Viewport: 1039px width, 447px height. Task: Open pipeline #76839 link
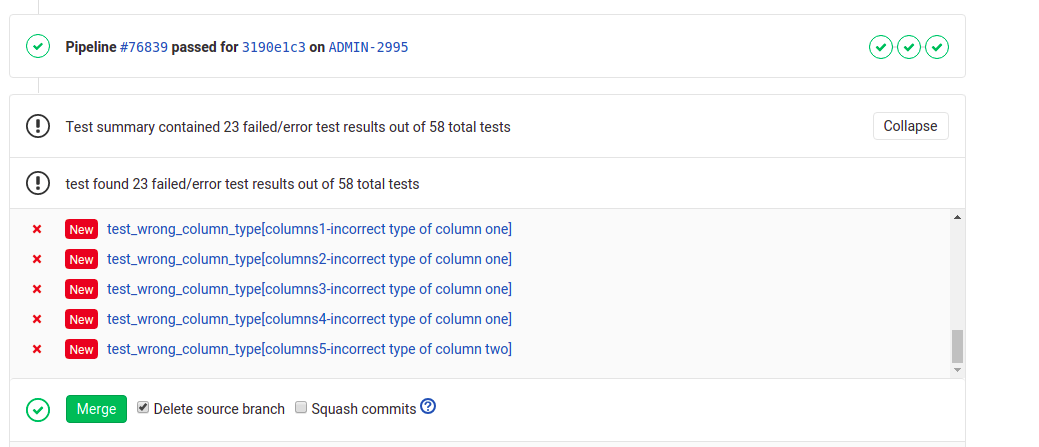[x=144, y=47]
